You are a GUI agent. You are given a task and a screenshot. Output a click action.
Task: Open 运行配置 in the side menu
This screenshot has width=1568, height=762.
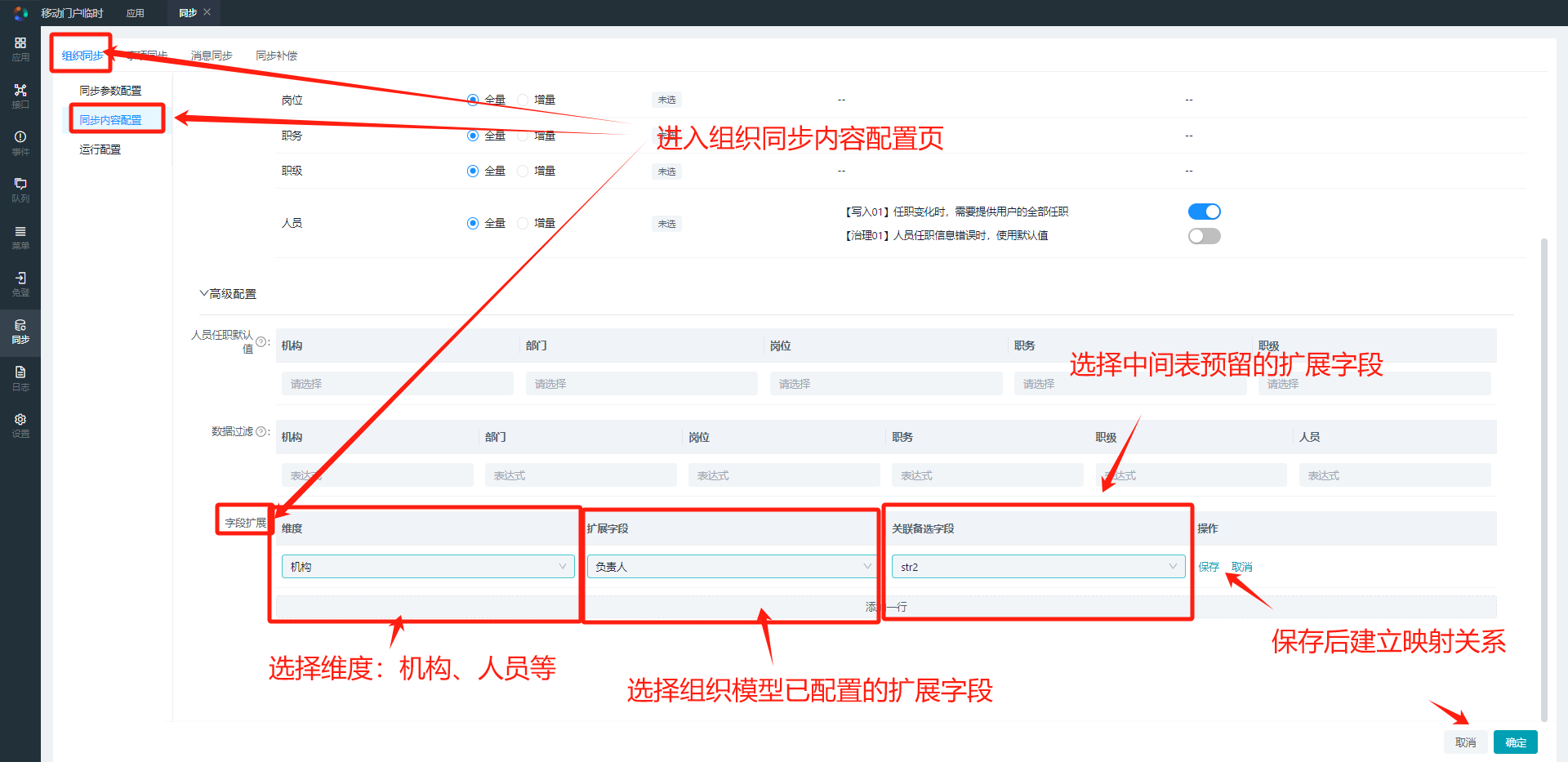100,149
